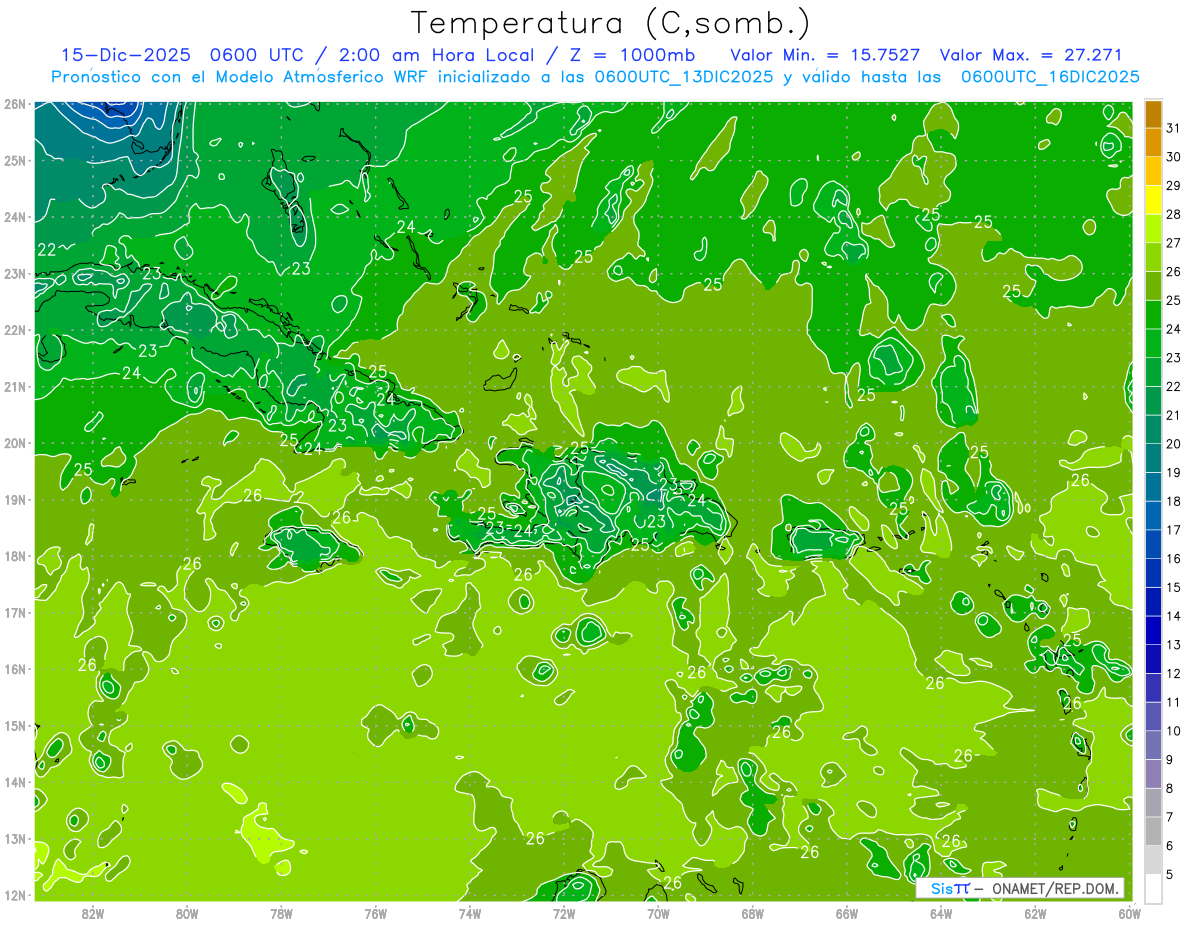Click 'Valor Max. = 27.271' text
Image resolution: width=1200 pixels, height=927 pixels.
pyautogui.click(x=1031, y=55)
